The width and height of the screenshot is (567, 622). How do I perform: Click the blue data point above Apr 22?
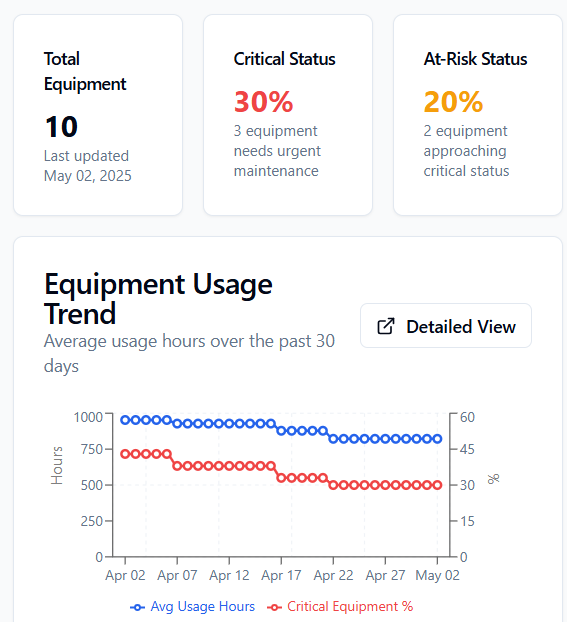point(333,439)
